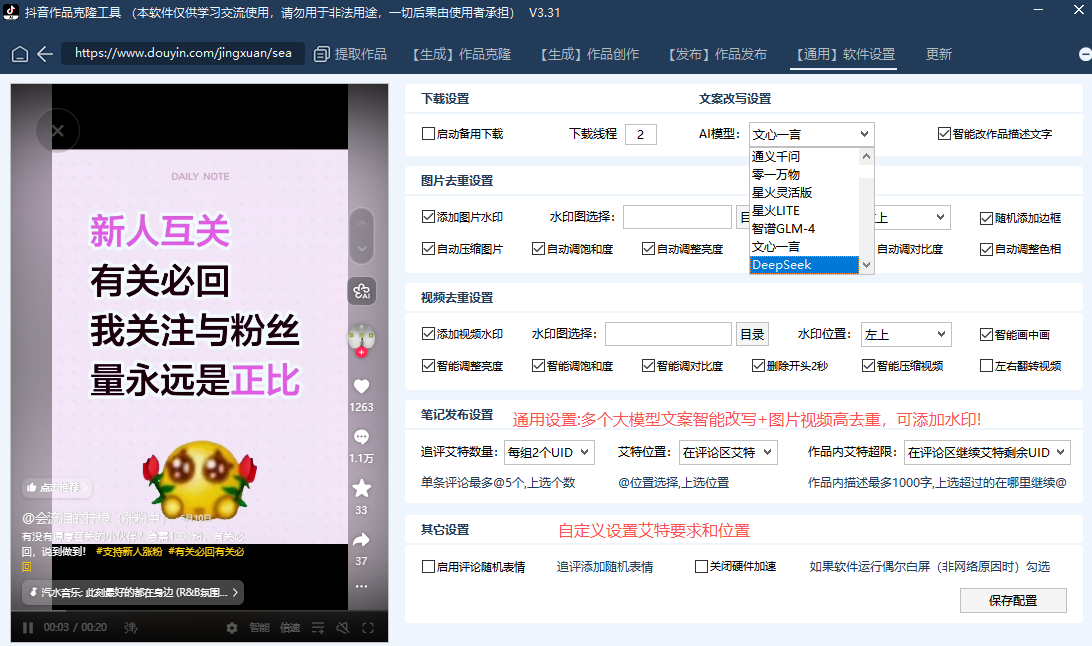The width and height of the screenshot is (1092, 646).
Task: Open the 【通用】软件设置 tab
Action: (845, 54)
